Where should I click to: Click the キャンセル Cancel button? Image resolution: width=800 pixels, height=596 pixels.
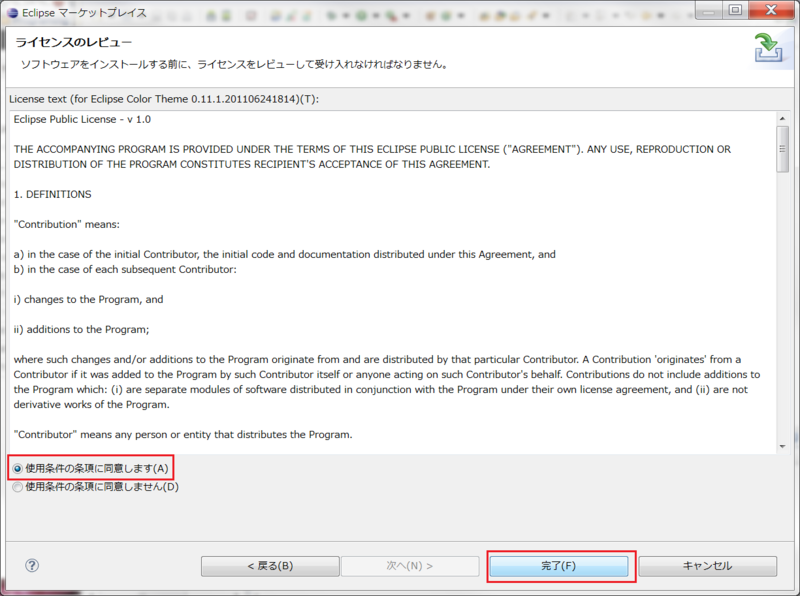[708, 566]
